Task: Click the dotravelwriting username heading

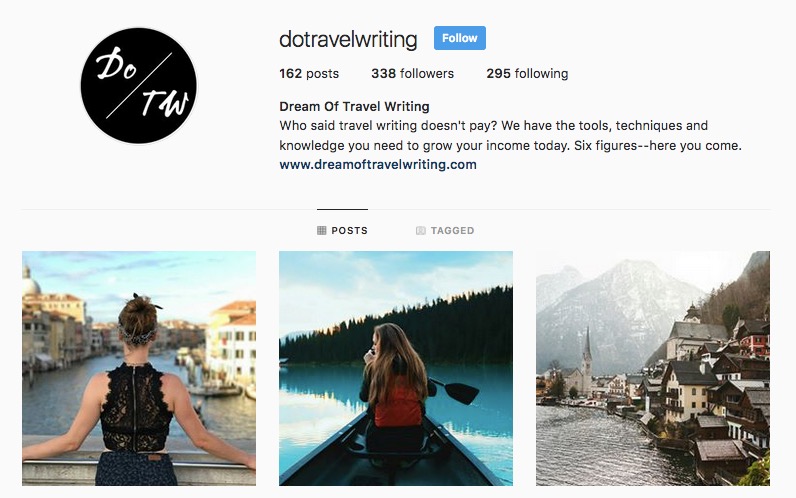Action: coord(348,39)
